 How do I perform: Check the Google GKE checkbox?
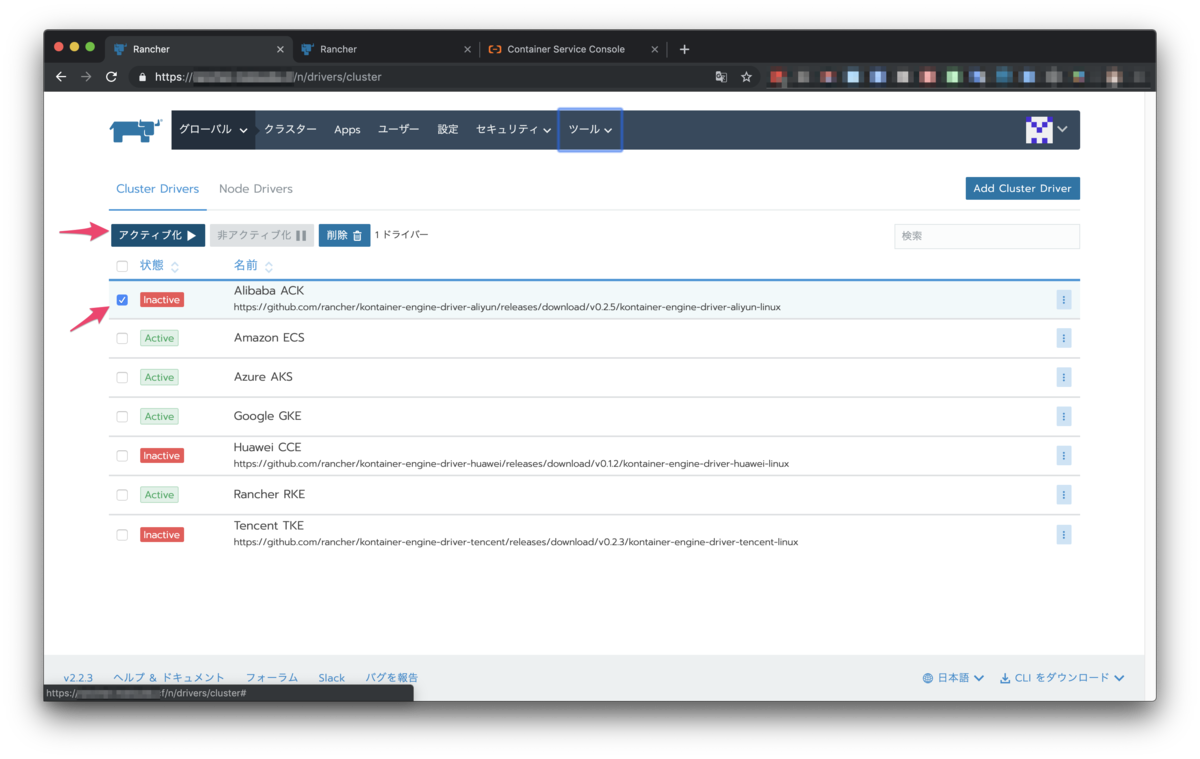pyautogui.click(x=122, y=416)
